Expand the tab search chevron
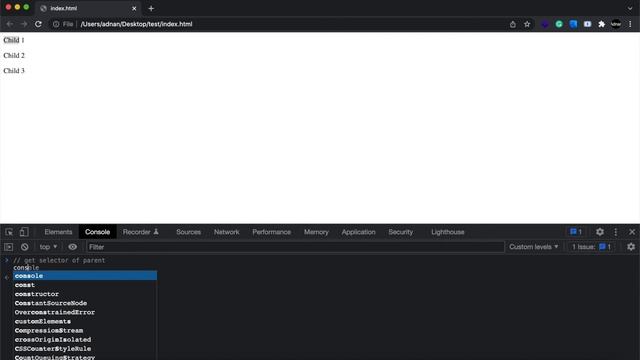Screen dimensions: 640x360 (x=630, y=8)
